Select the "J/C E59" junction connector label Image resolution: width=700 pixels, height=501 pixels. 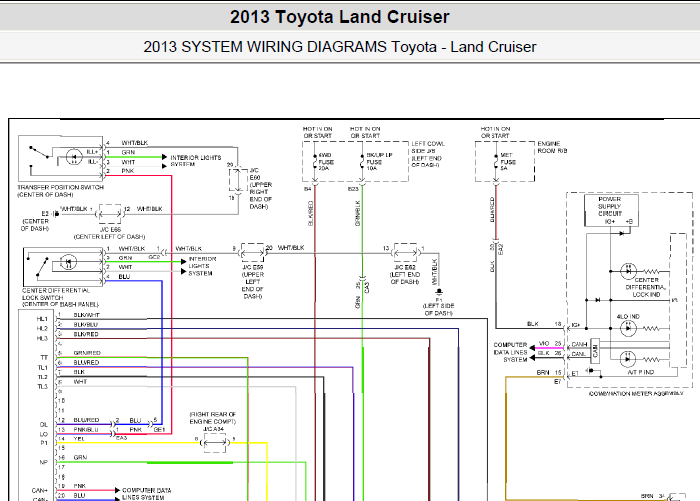coord(253,267)
